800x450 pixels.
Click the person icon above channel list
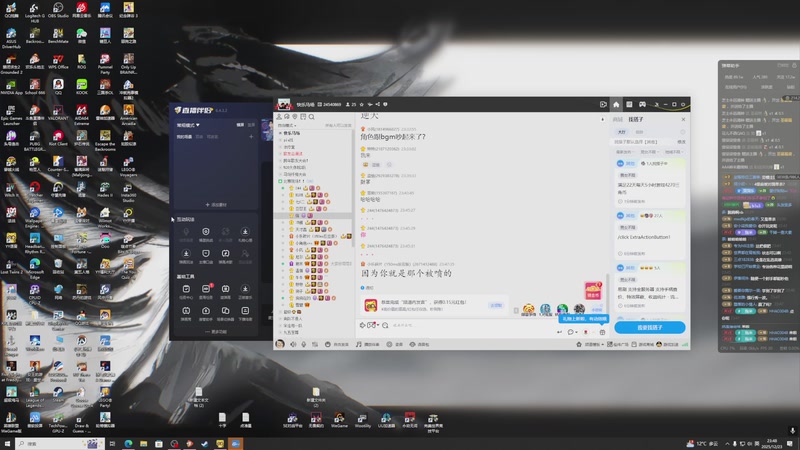pyautogui.click(x=279, y=117)
